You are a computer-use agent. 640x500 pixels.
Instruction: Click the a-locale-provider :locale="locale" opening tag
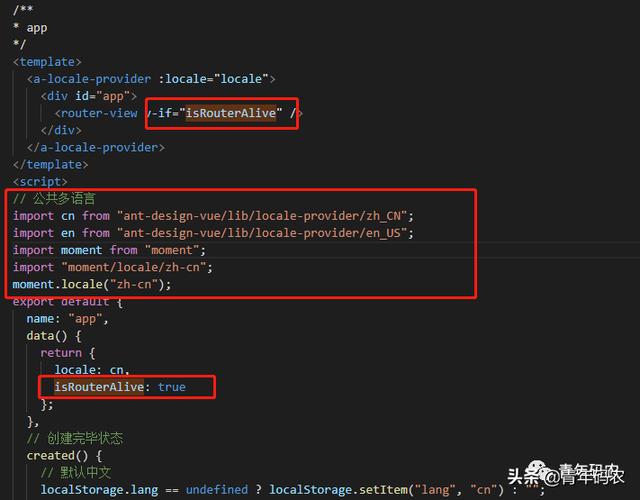(151, 79)
